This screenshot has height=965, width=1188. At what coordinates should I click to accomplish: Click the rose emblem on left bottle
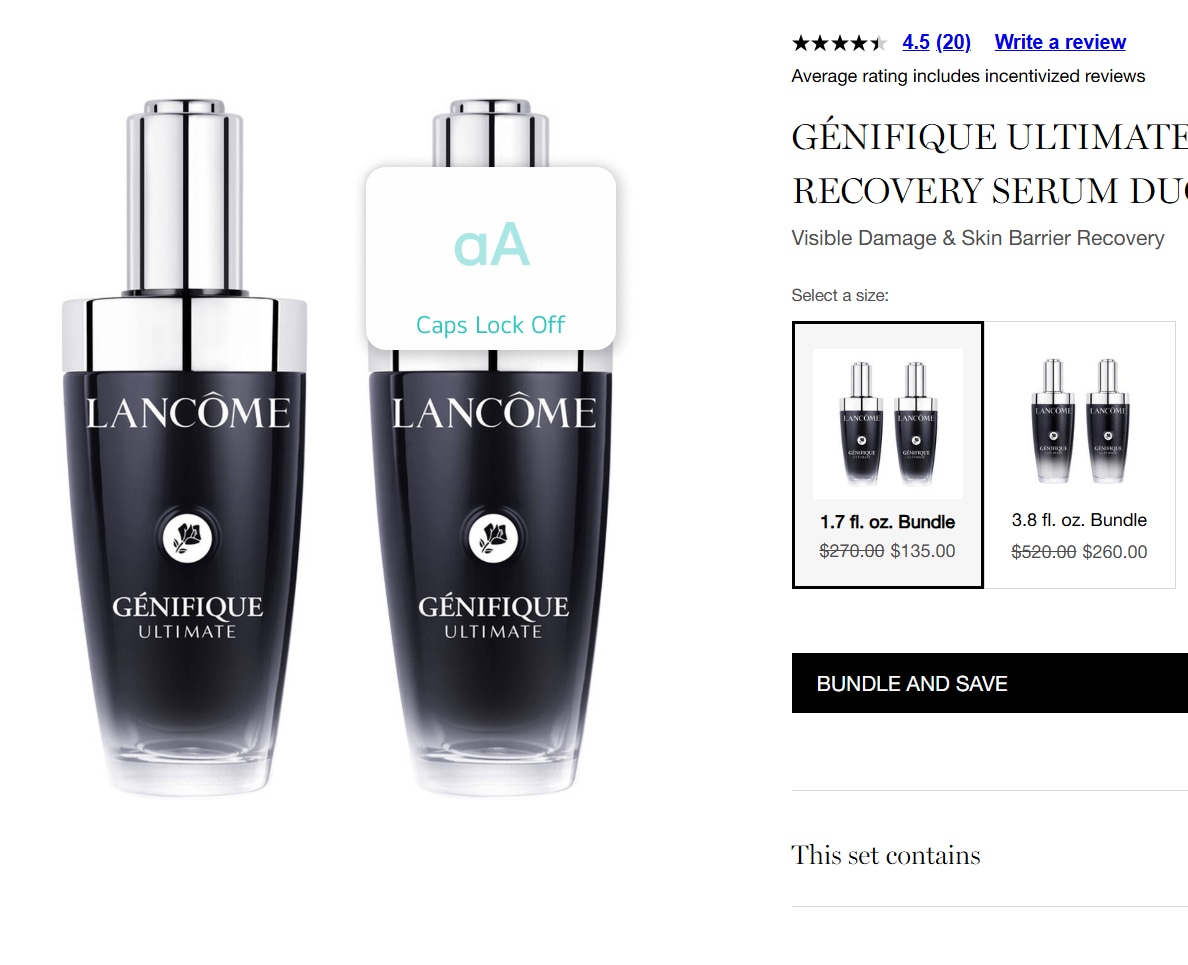[x=187, y=539]
